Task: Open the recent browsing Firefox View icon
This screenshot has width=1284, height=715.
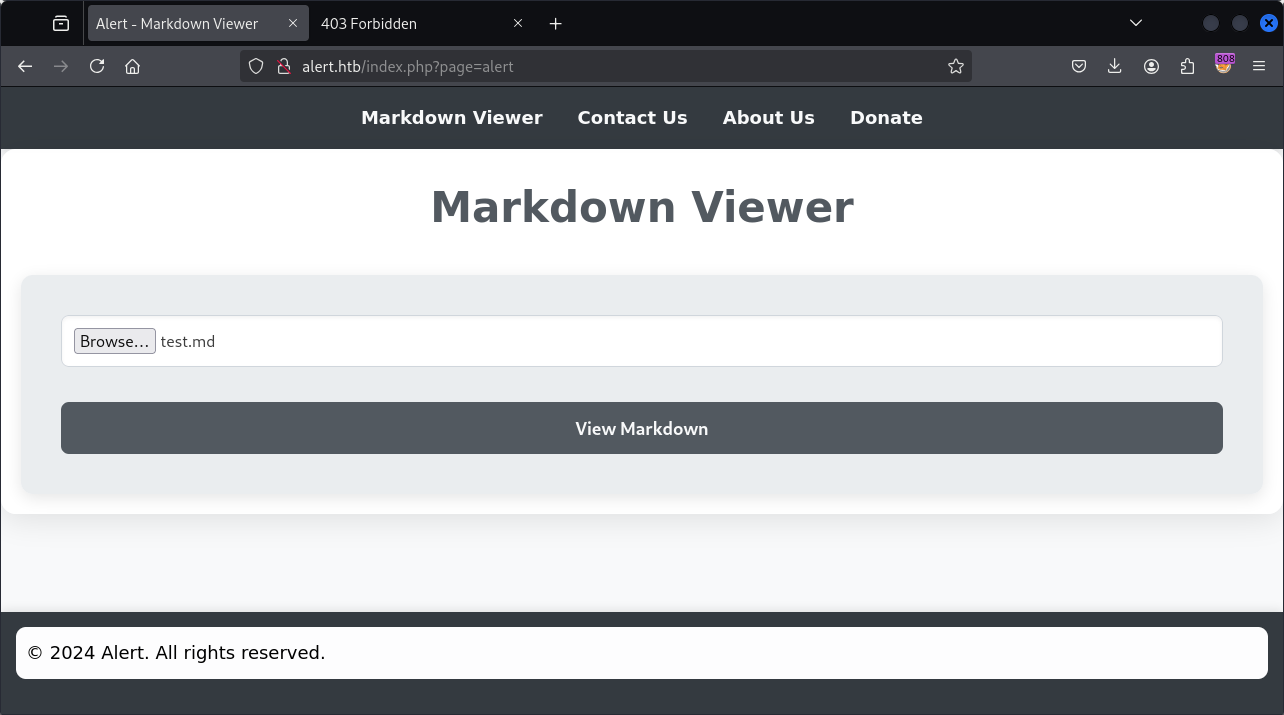Action: [61, 23]
